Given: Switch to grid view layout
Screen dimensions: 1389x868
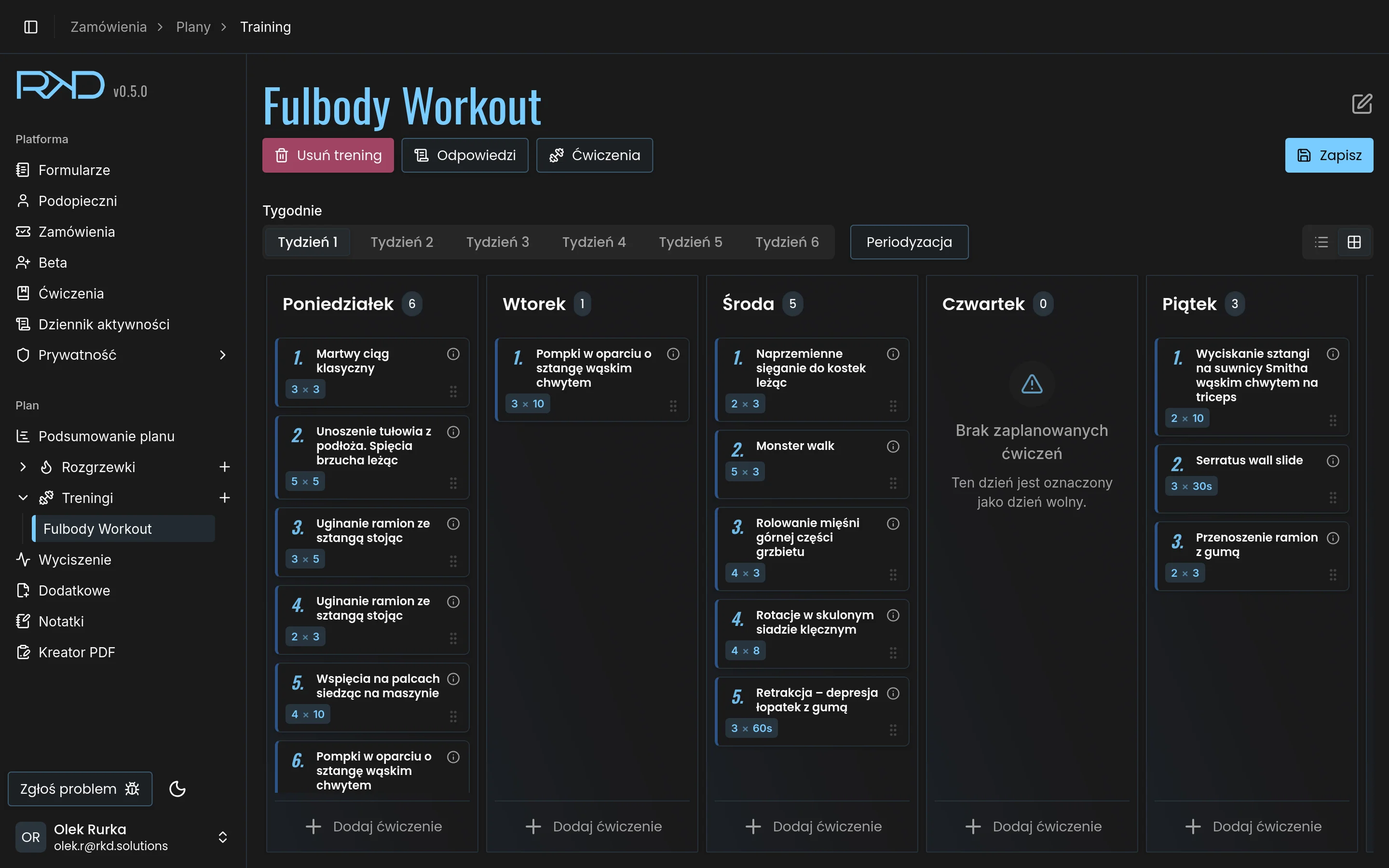Looking at the screenshot, I should [1354, 242].
